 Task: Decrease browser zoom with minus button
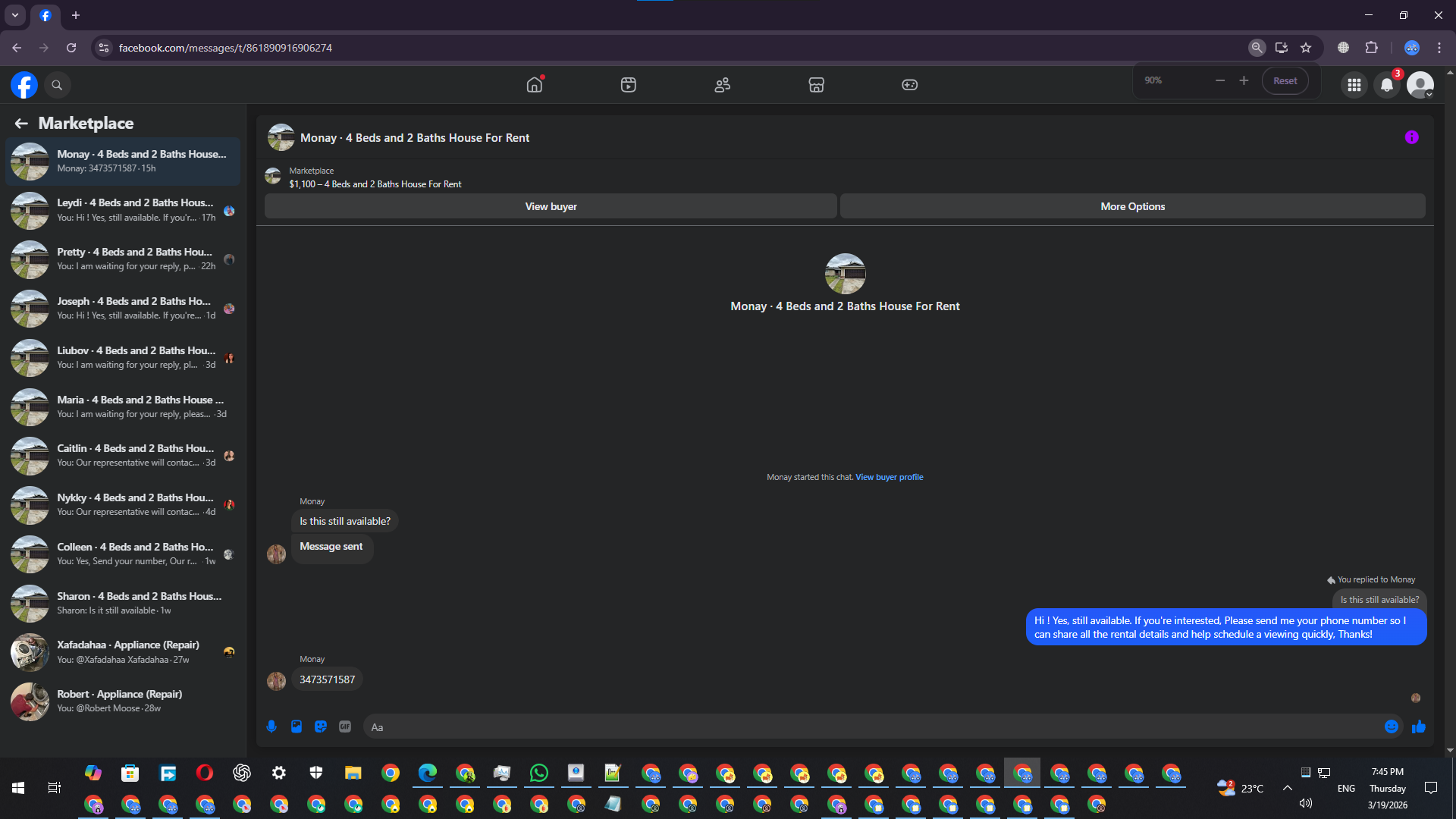coord(1219,80)
